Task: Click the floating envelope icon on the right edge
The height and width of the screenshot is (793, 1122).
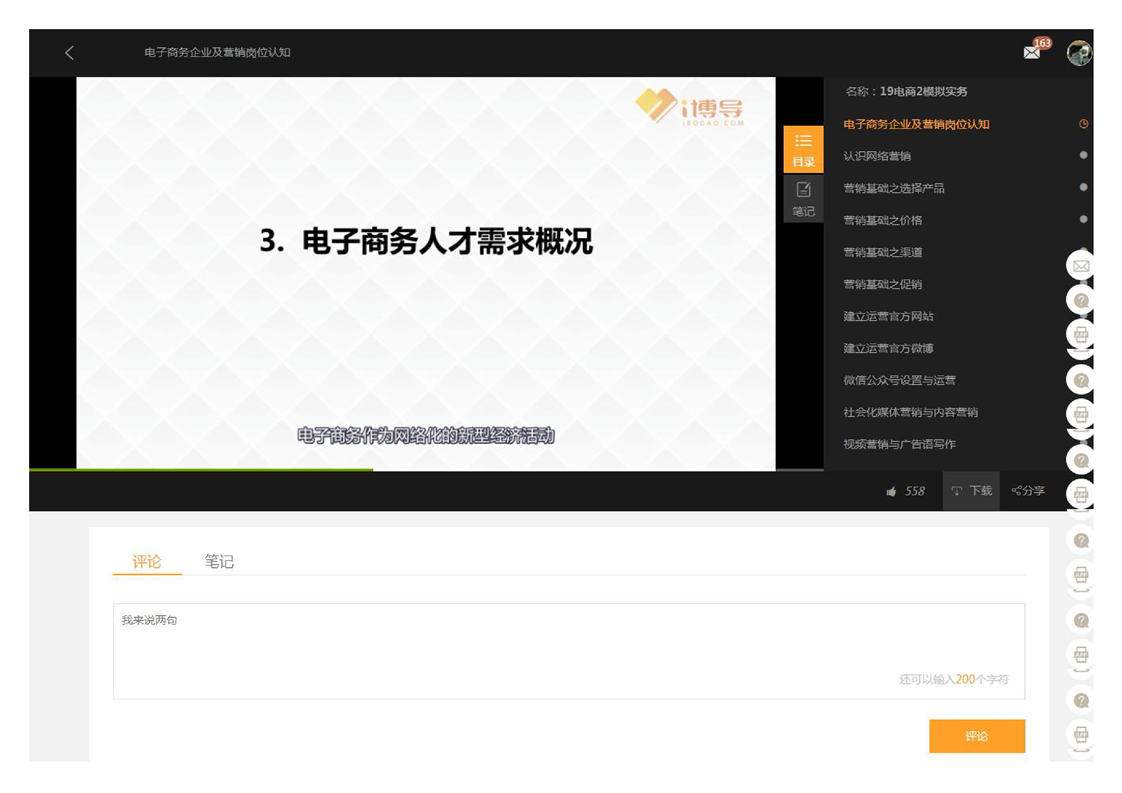Action: click(1080, 266)
